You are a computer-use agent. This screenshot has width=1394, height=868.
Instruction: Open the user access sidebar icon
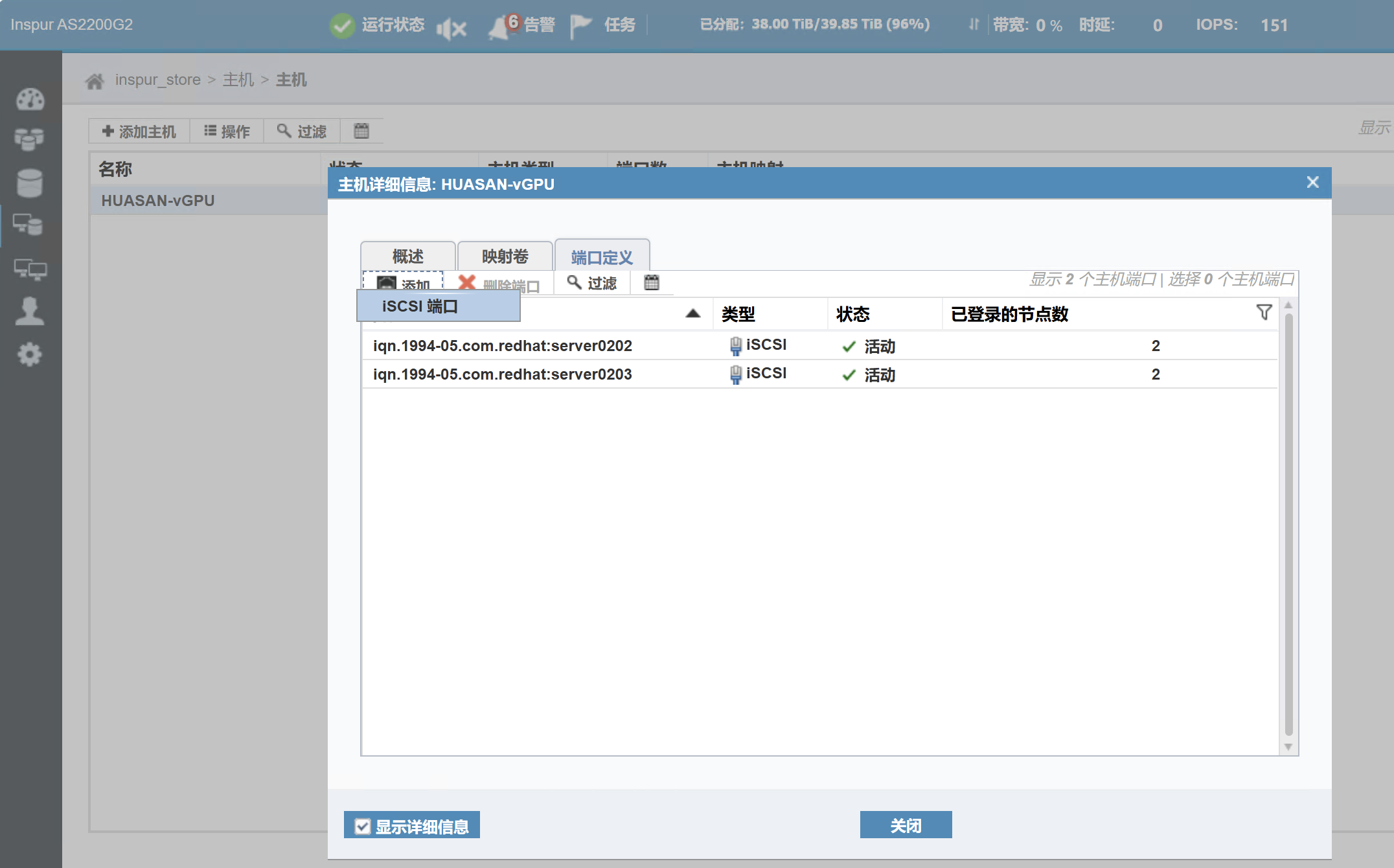point(30,311)
